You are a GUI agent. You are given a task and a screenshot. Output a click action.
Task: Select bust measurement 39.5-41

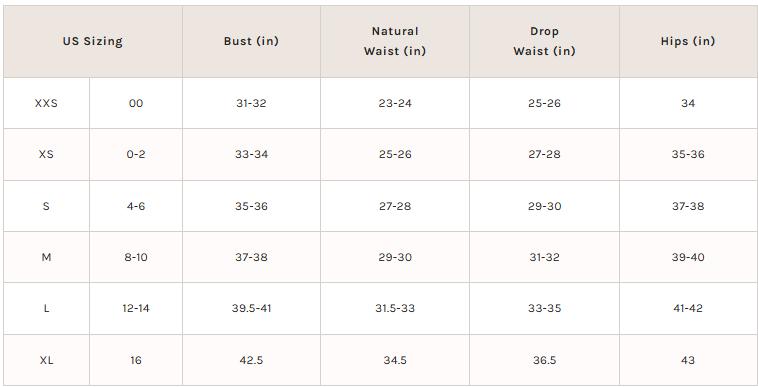click(251, 309)
